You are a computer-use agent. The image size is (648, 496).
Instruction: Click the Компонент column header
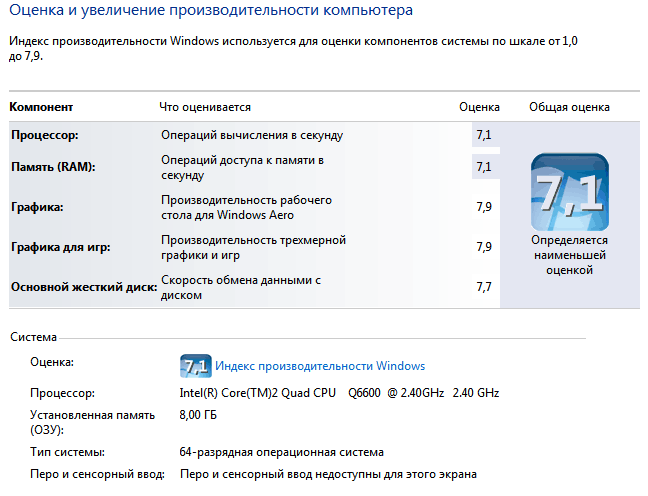[x=41, y=107]
